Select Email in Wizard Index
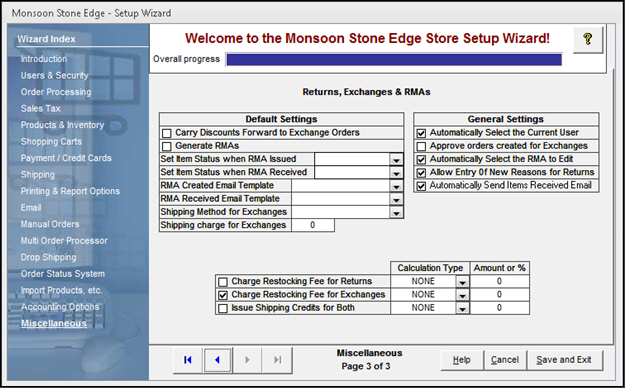The width and height of the screenshot is (625, 388). click(31, 208)
